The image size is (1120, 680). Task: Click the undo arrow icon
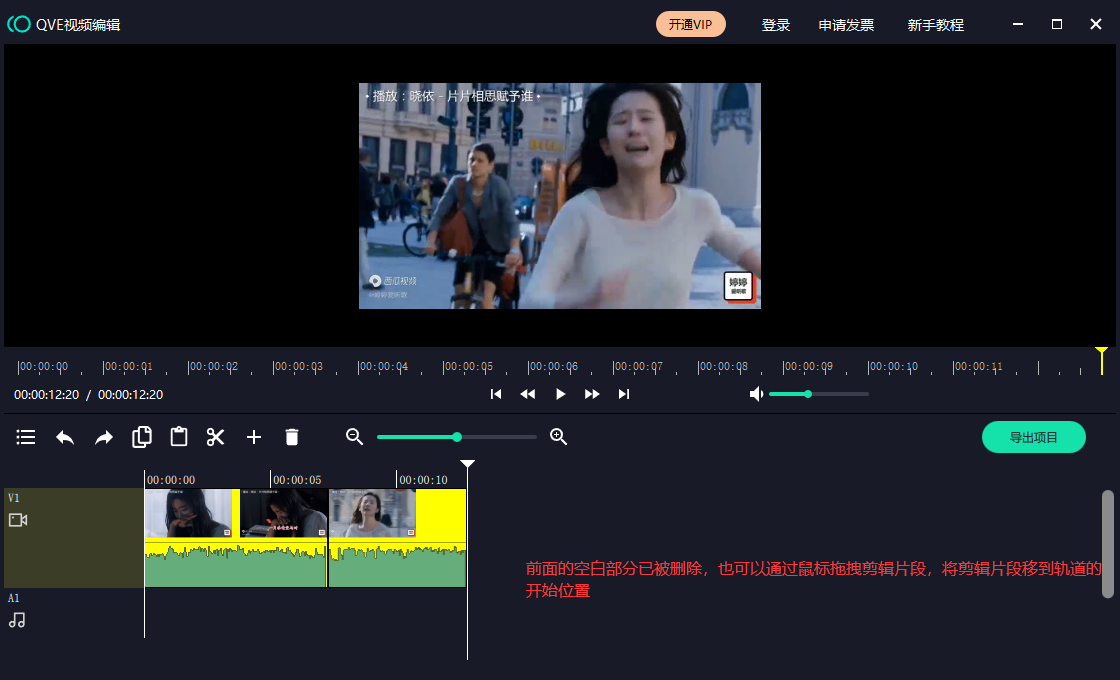(x=65, y=437)
